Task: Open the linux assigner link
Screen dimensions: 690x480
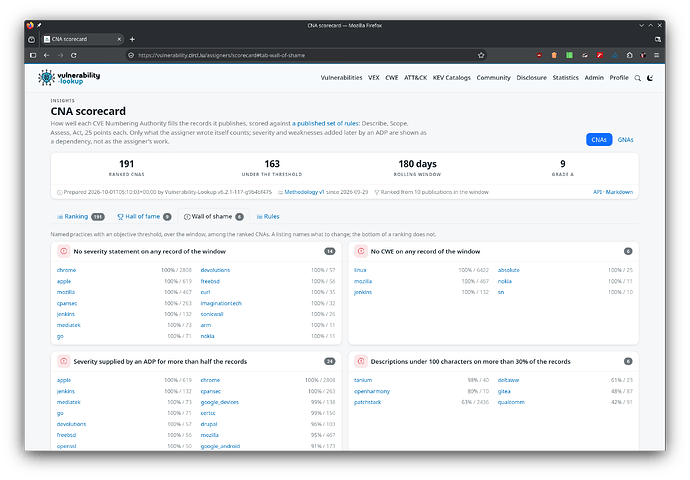Action: (x=360, y=270)
